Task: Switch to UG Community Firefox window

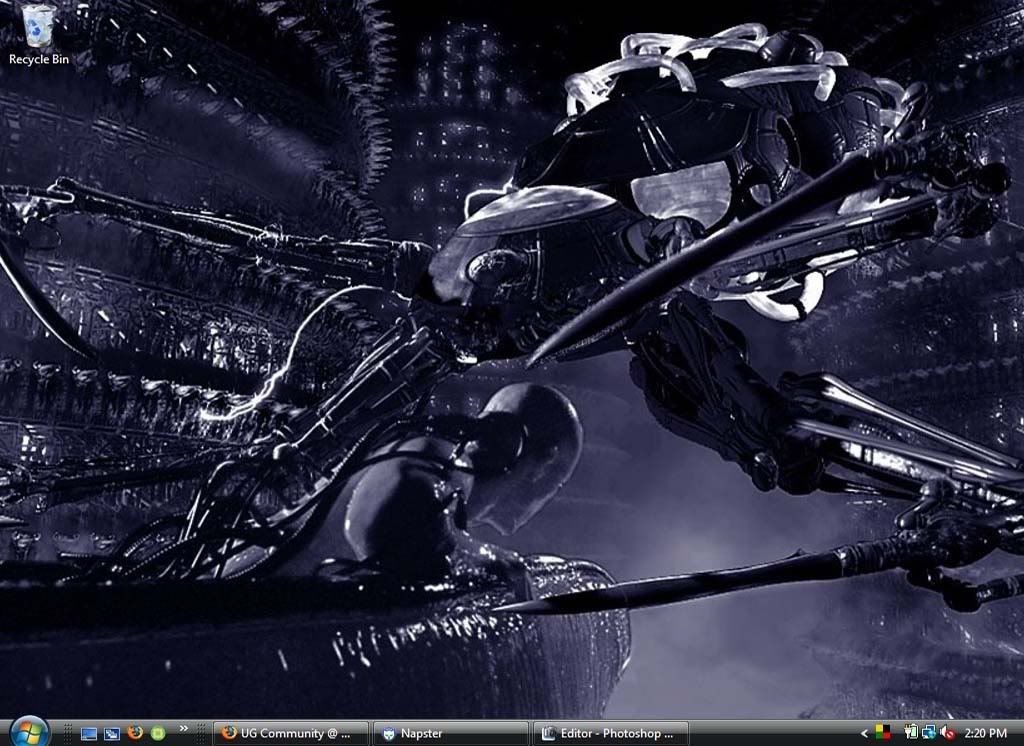Action: [292, 734]
